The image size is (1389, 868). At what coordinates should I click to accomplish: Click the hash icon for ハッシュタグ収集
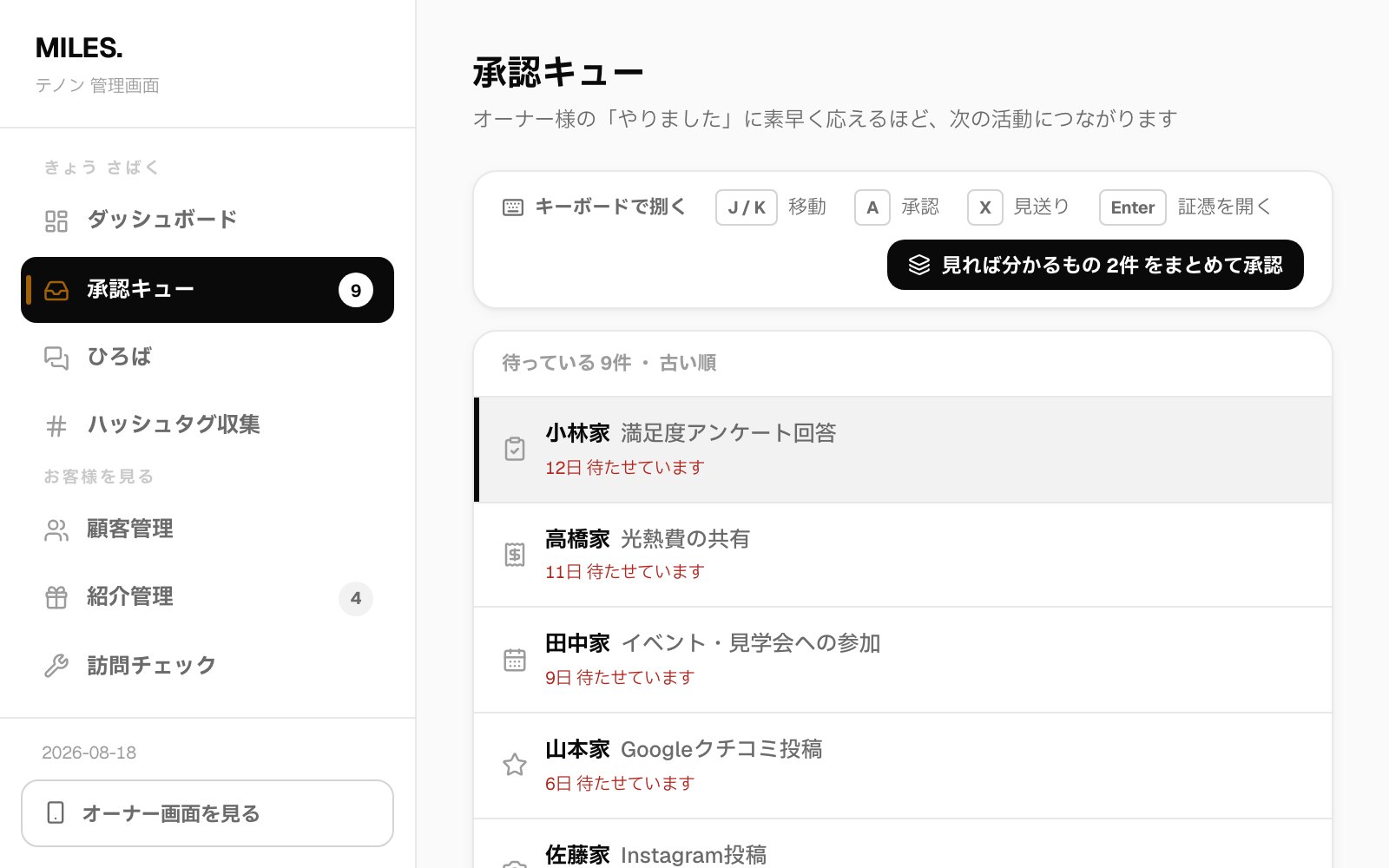coord(56,426)
